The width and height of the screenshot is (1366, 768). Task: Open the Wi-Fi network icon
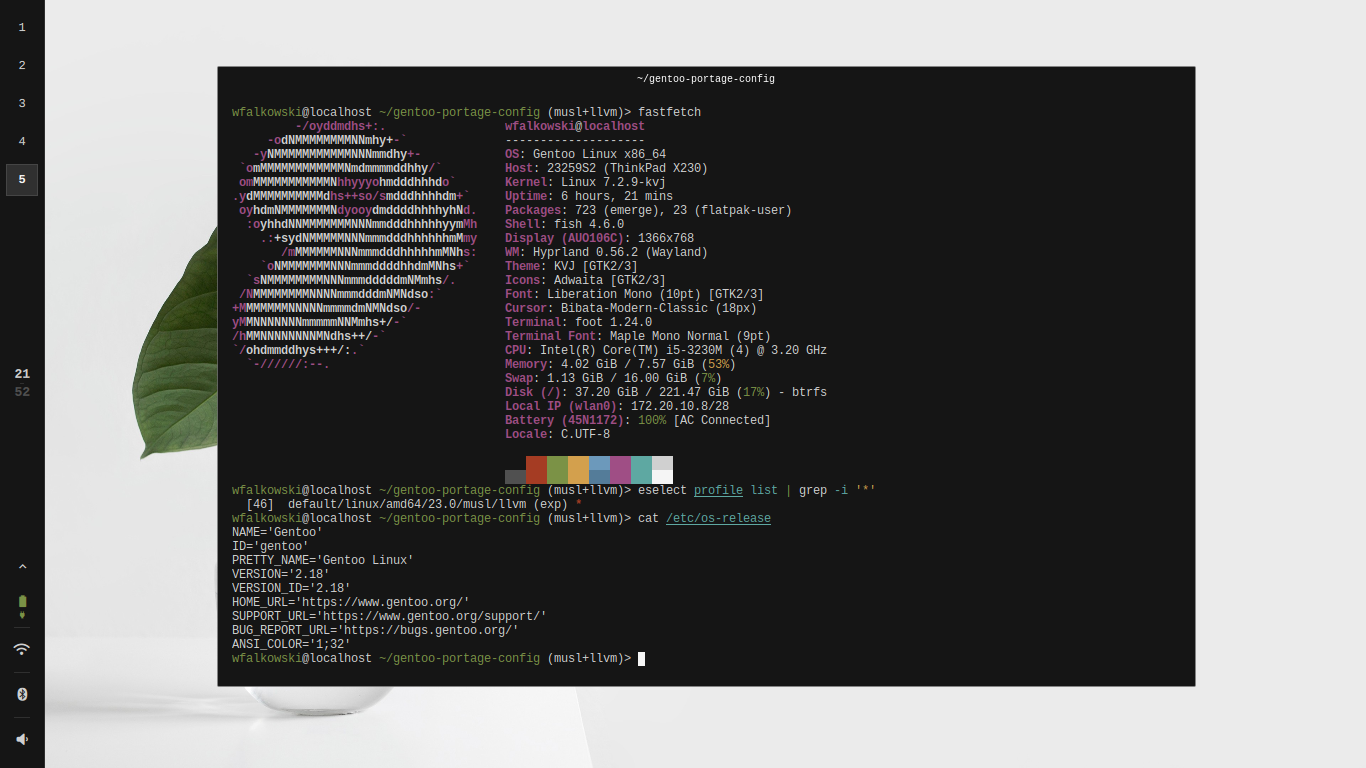click(x=22, y=649)
